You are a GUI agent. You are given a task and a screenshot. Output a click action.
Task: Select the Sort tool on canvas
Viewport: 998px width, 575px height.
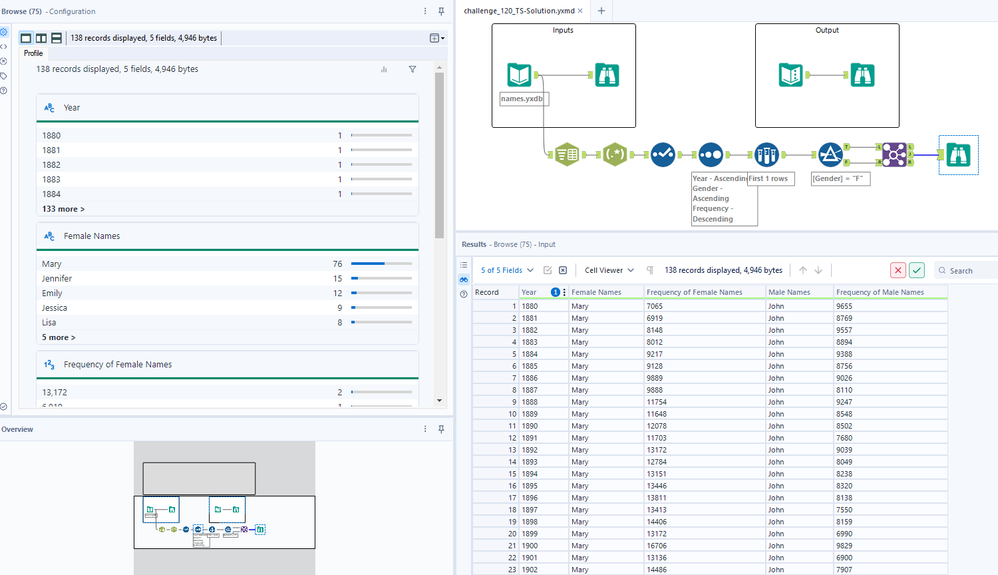click(710, 155)
